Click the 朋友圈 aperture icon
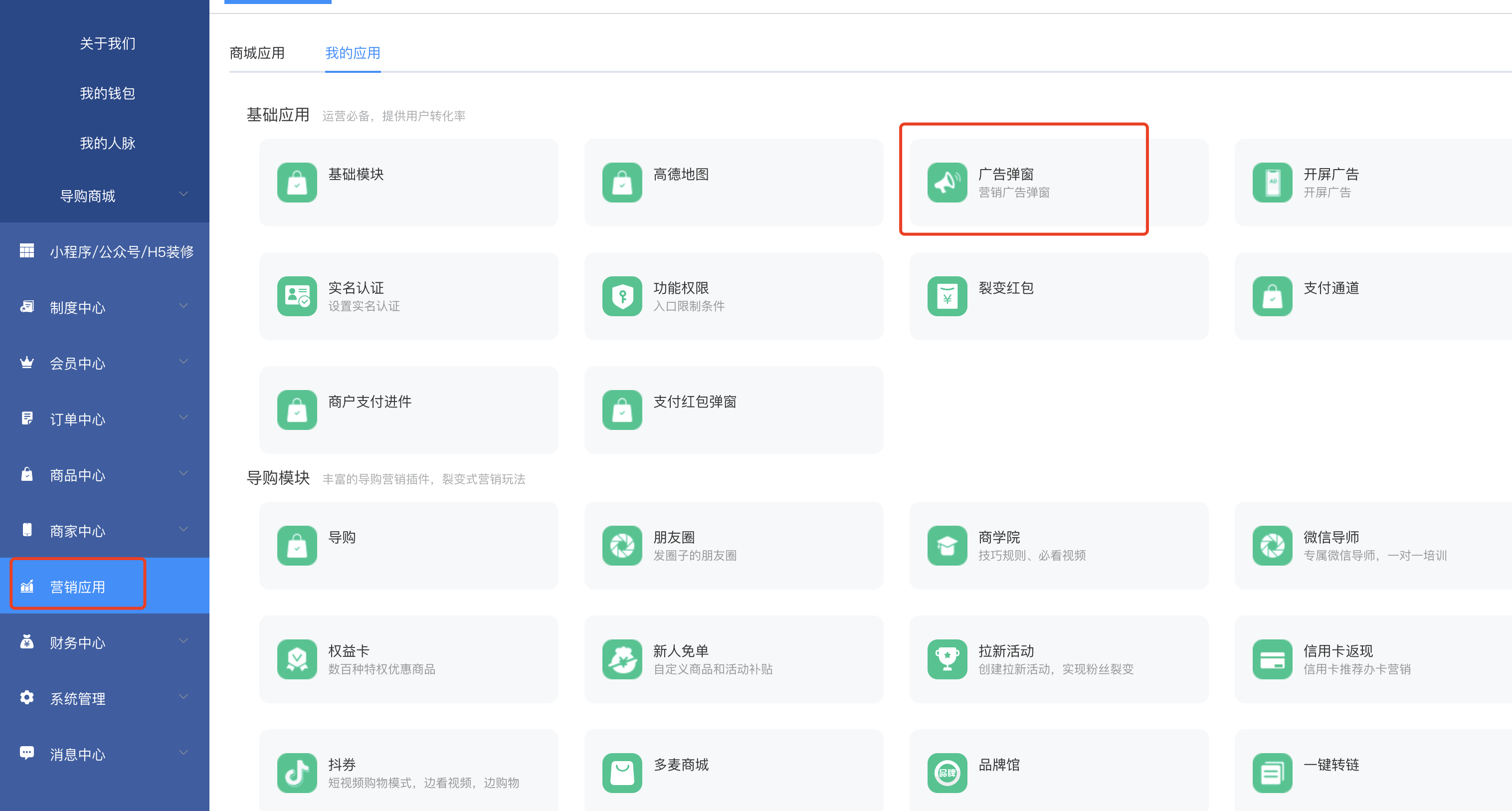 (x=622, y=546)
